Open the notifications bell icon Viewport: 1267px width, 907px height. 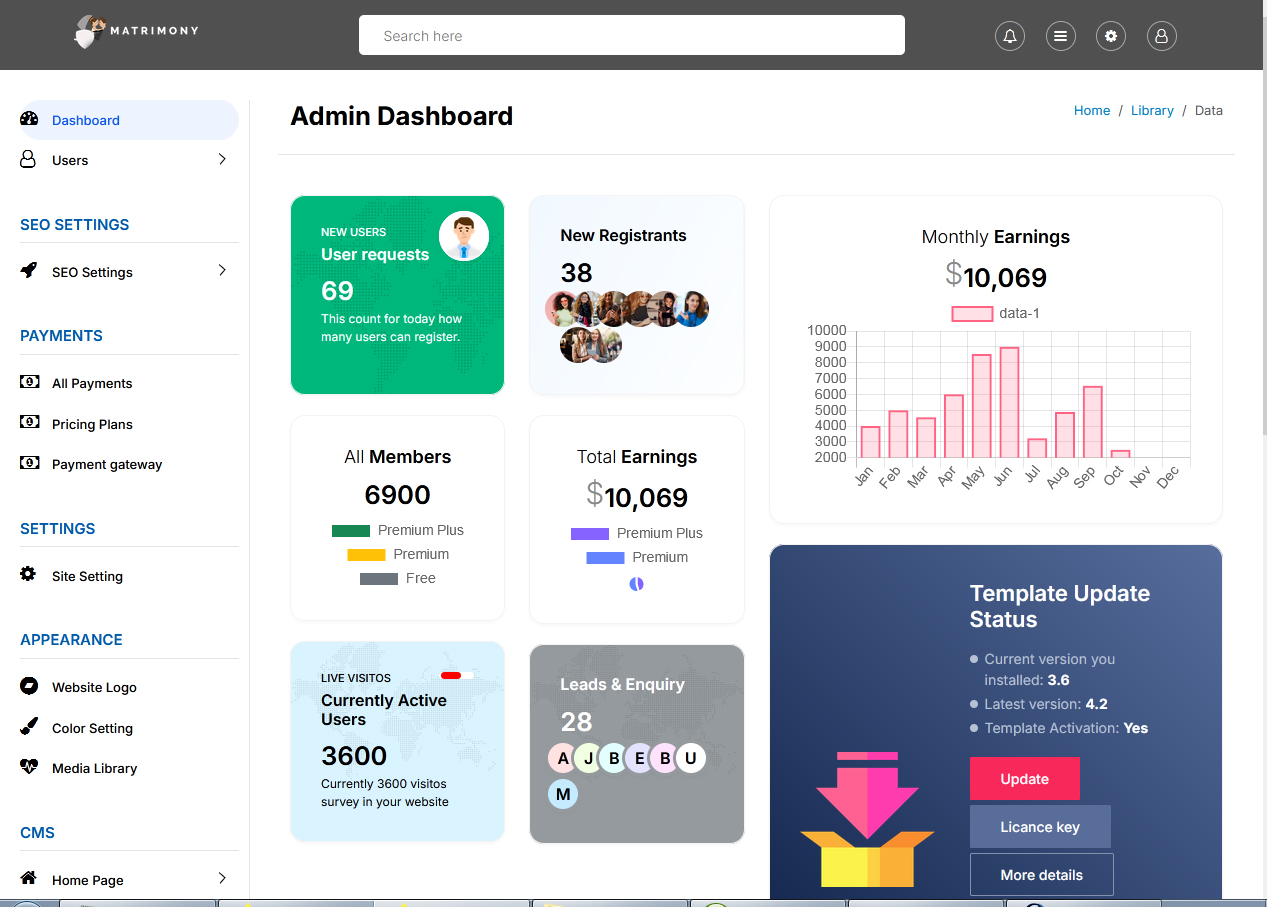coord(1009,35)
